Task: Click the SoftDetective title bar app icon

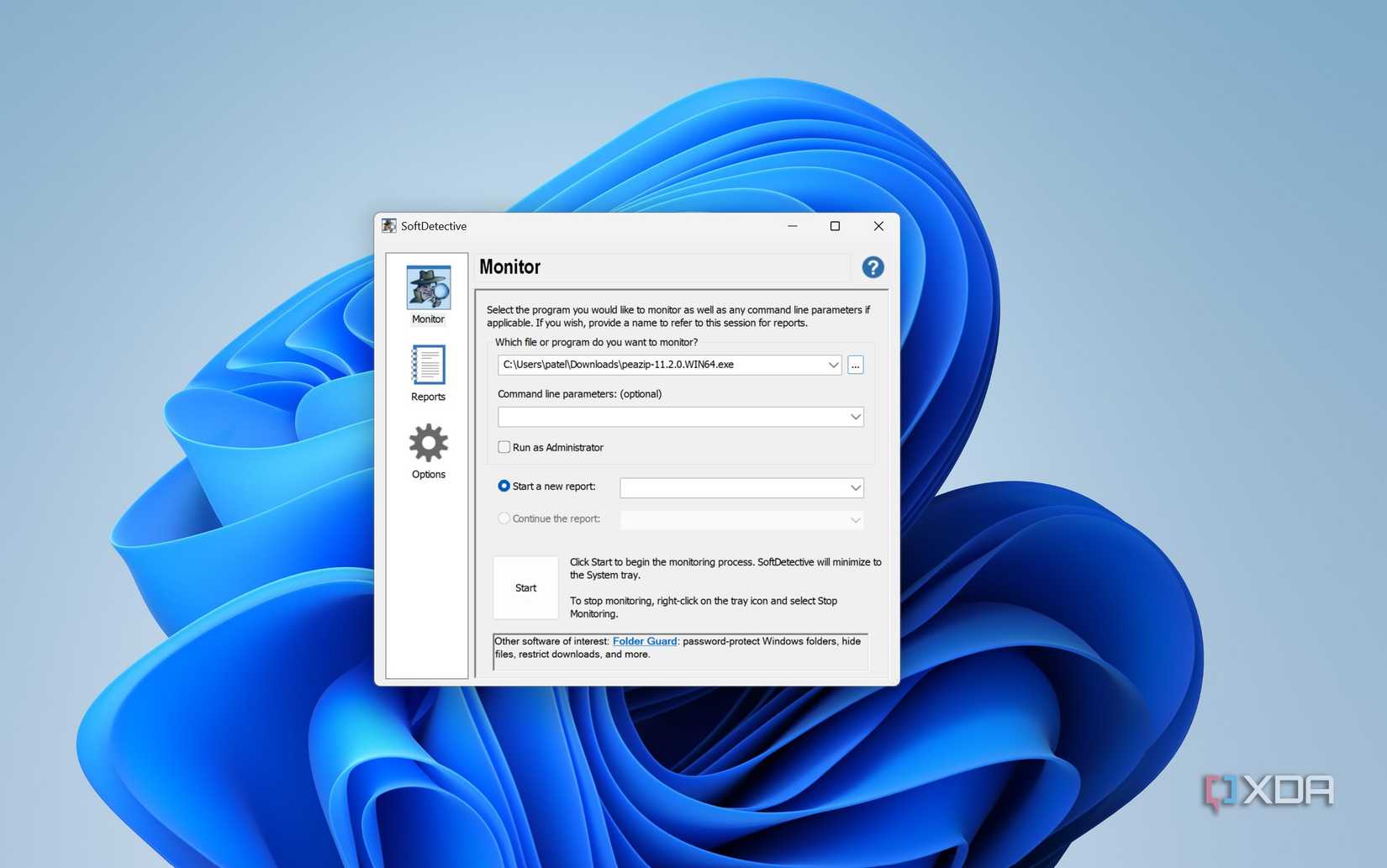Action: click(388, 226)
